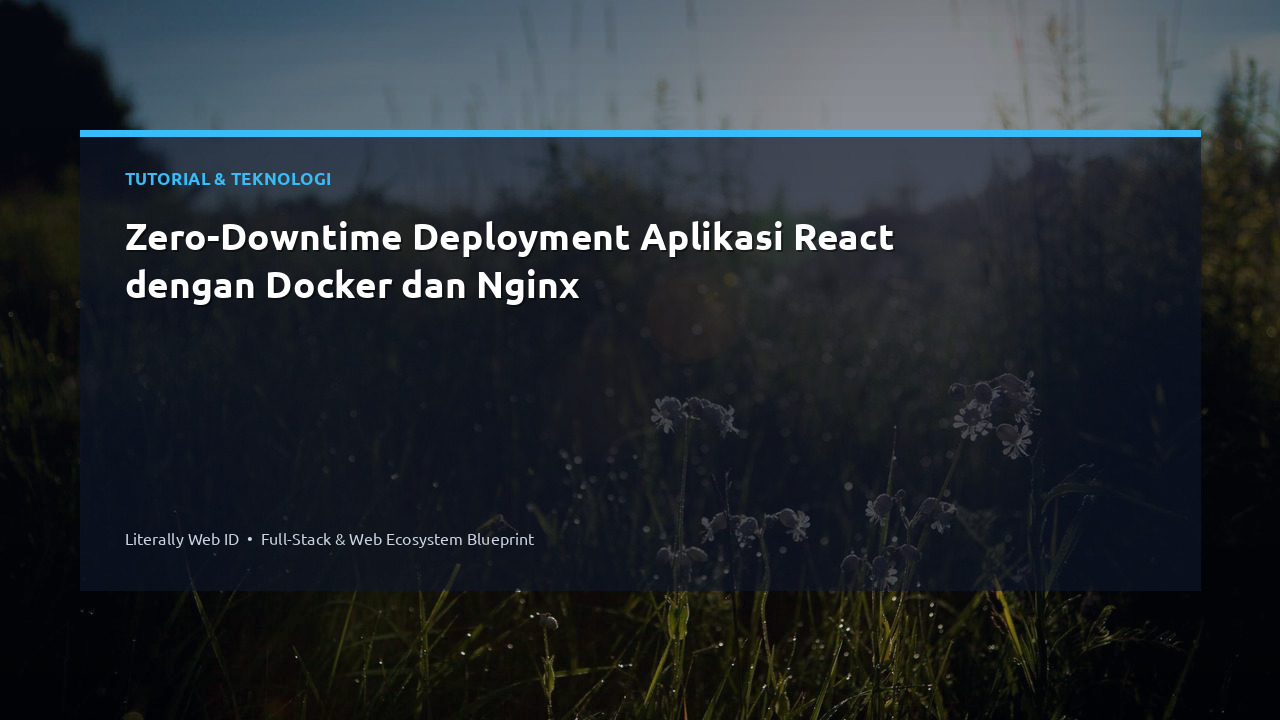Click the 'TUTORIAL & TEKNOLOGI' category label
Image resolution: width=1280 pixels, height=720 pixels.
pyautogui.click(x=228, y=179)
